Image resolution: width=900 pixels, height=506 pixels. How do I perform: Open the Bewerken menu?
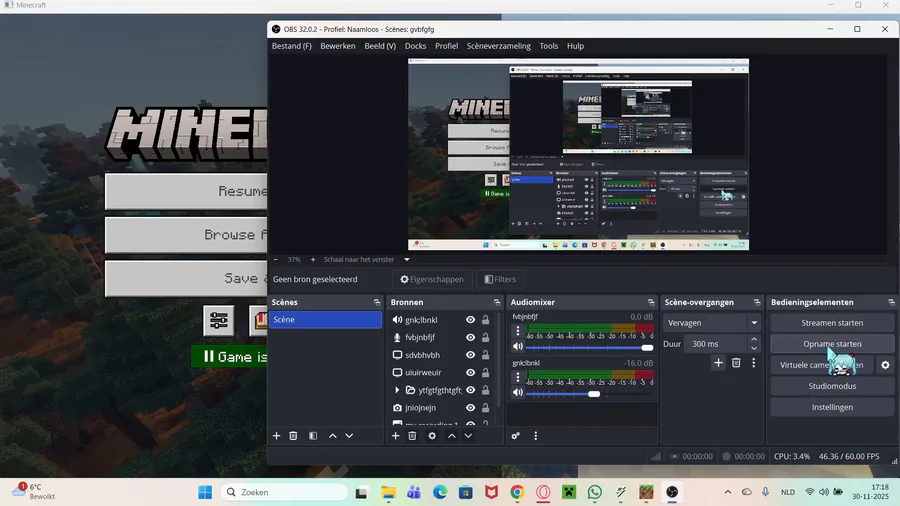(x=338, y=46)
